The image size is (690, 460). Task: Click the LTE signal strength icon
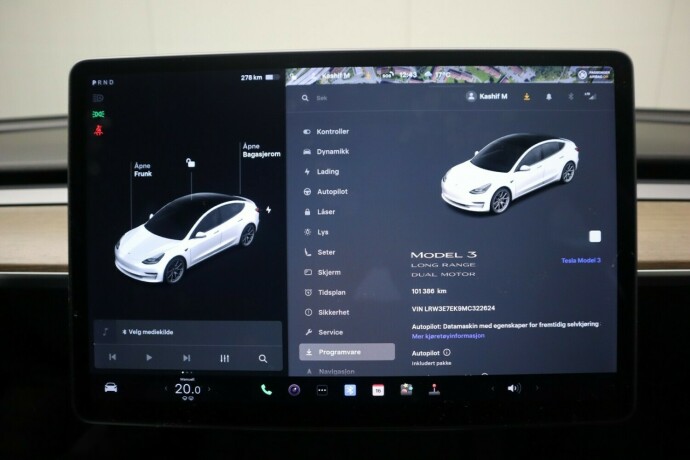click(x=591, y=96)
